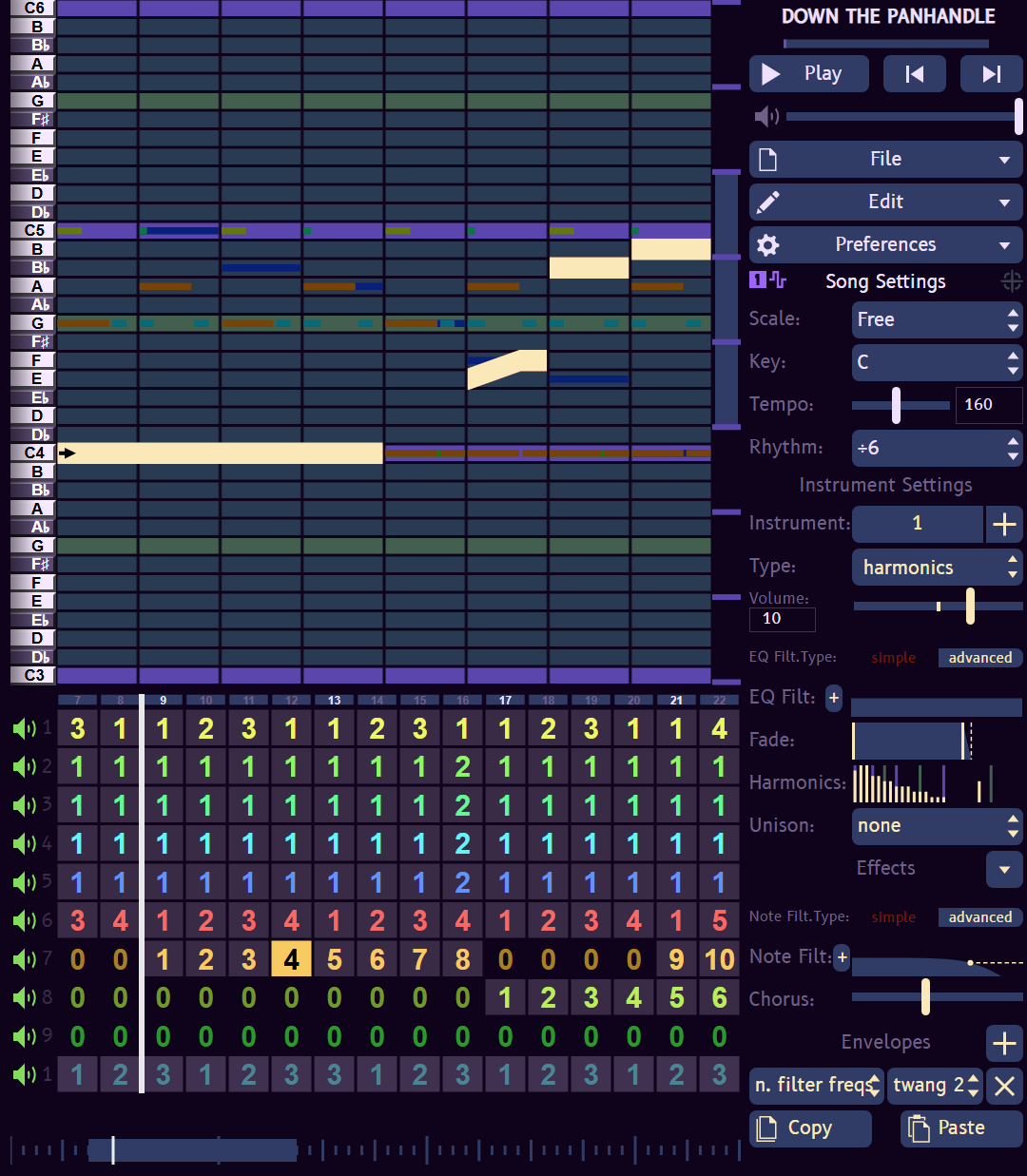Skip to next bar button
Screen dimensions: 1027x1176
coord(991,74)
